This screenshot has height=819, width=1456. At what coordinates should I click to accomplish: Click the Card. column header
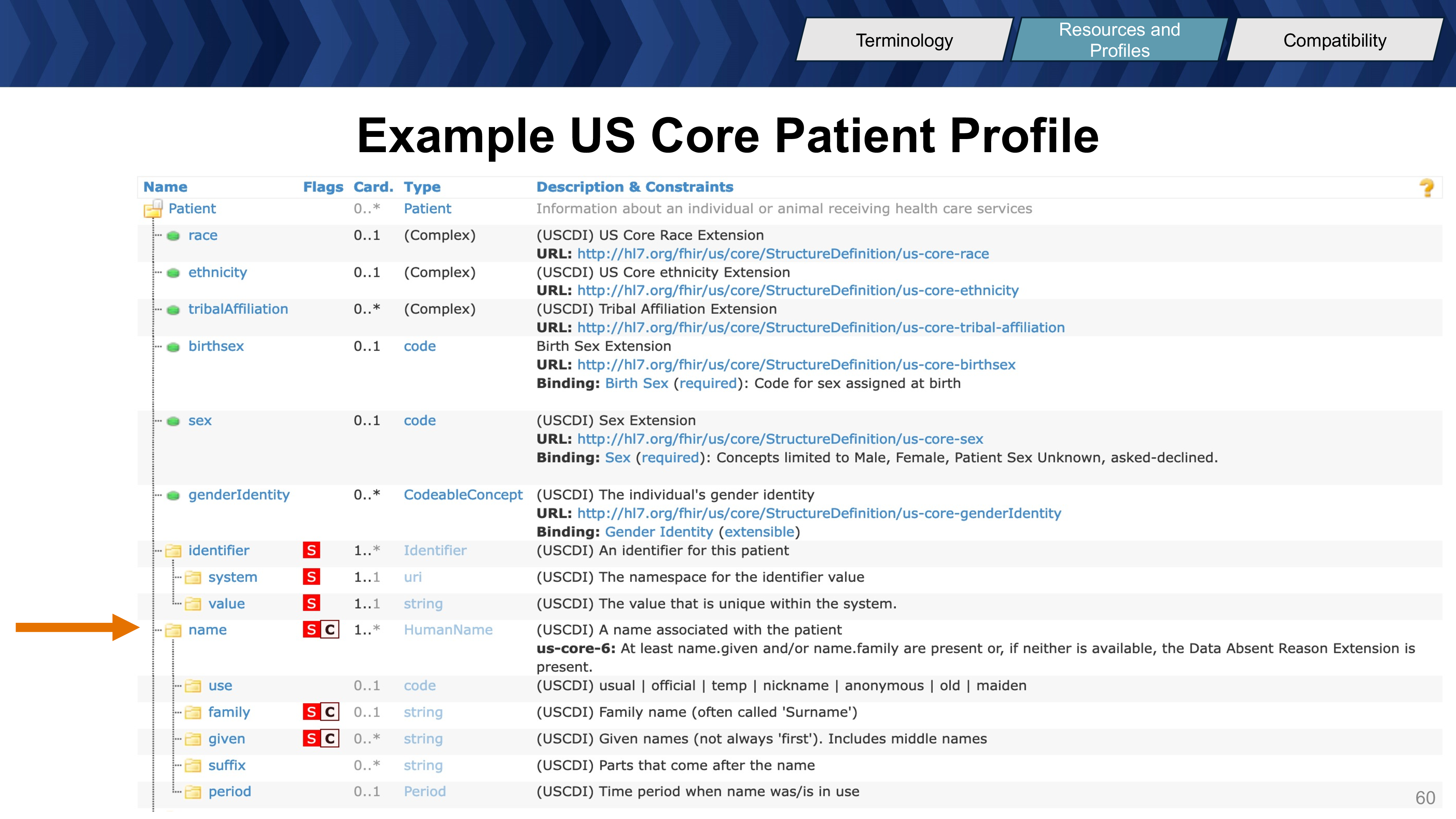tap(373, 187)
